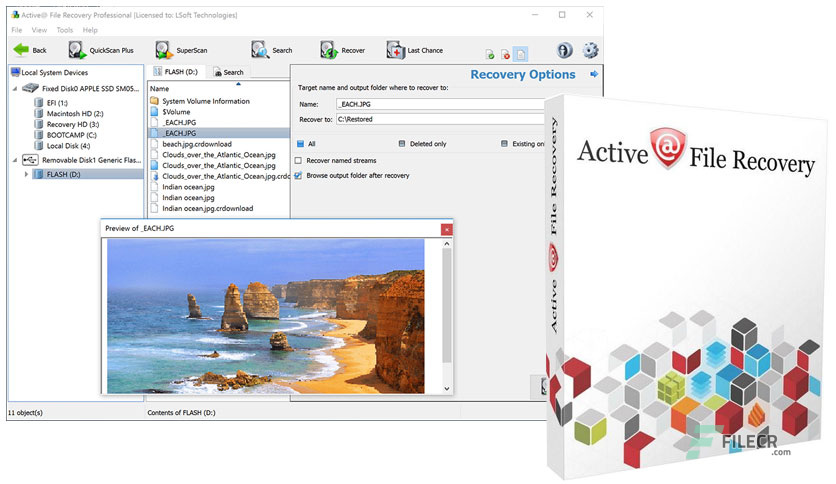
Task: Click the Fixed Disk0 APPLE SSD drive icon
Action: 30,88
